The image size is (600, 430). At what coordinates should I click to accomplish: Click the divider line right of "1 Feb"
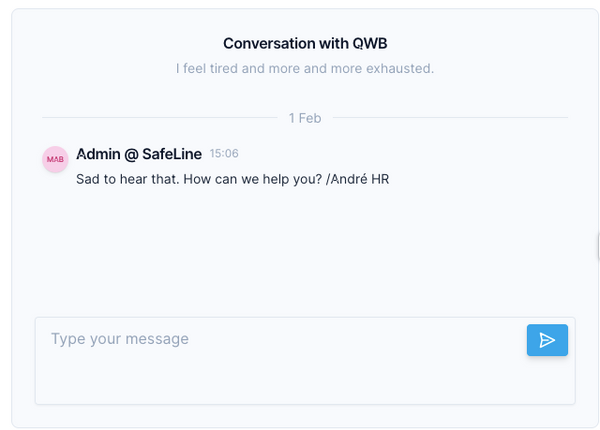[450, 117]
